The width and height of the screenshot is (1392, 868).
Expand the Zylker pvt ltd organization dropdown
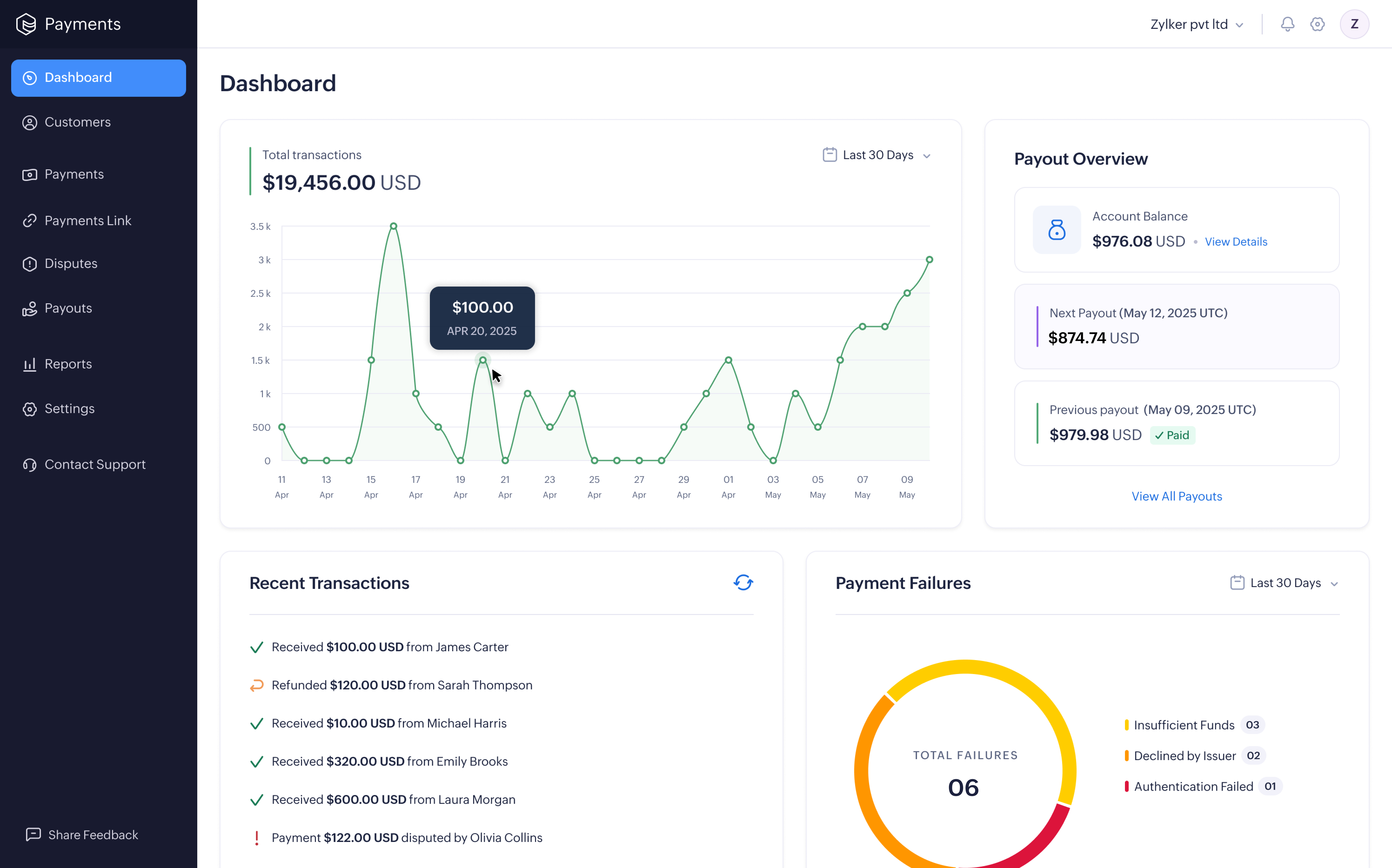[1197, 25]
